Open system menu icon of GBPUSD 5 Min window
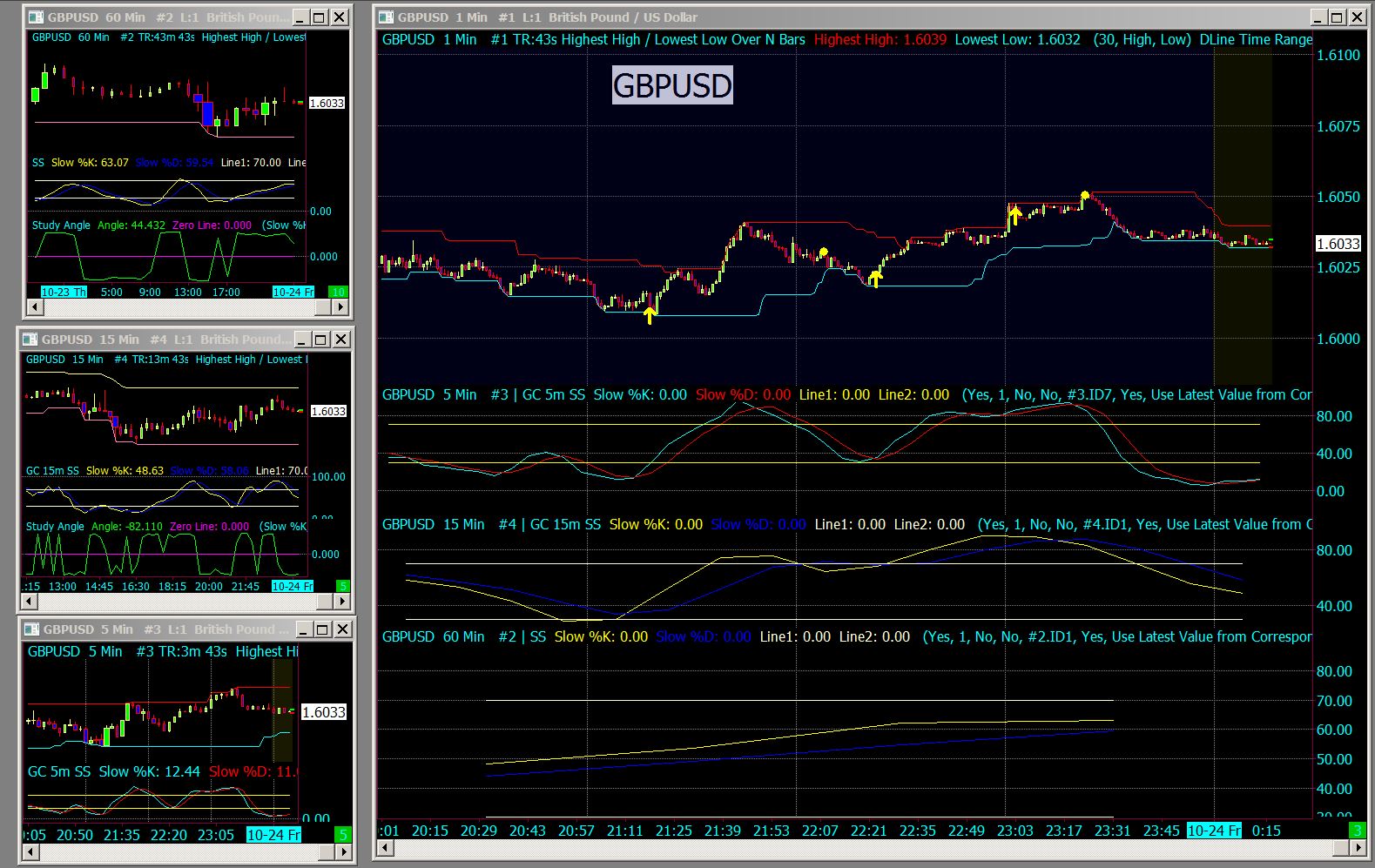The width and height of the screenshot is (1375, 868). click(30, 629)
